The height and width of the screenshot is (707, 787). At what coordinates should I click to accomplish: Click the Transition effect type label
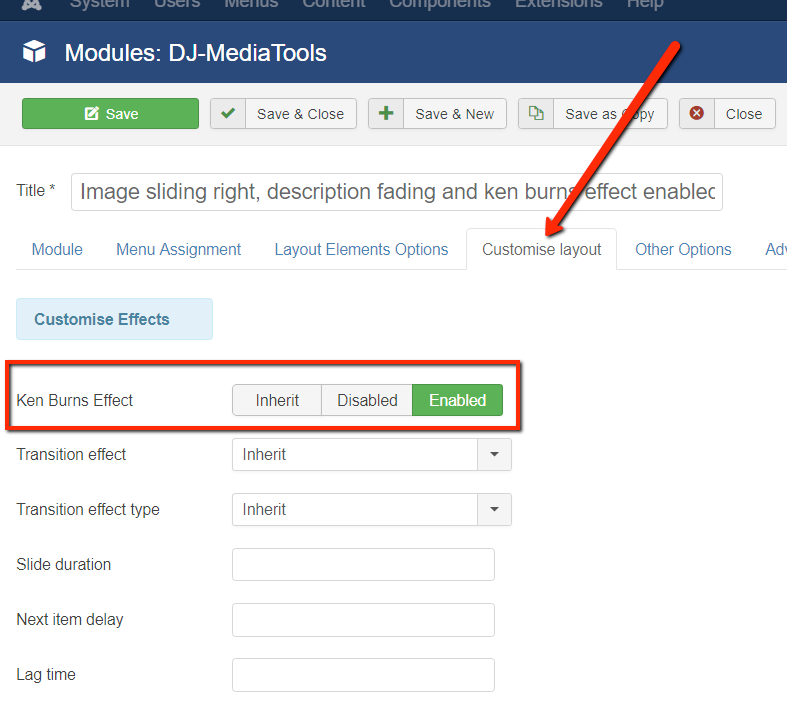[x=88, y=509]
